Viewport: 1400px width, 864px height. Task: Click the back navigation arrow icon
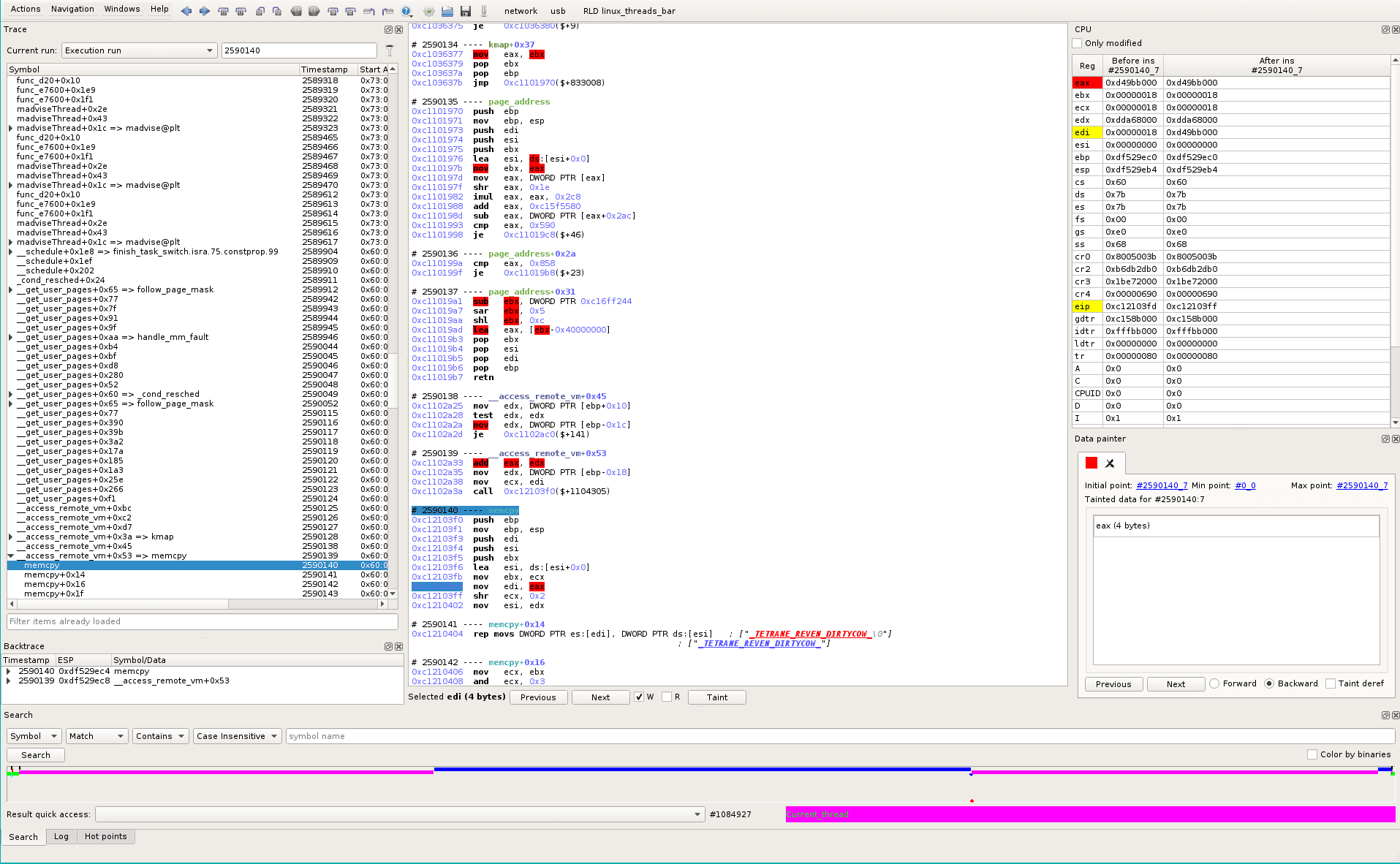[186, 11]
